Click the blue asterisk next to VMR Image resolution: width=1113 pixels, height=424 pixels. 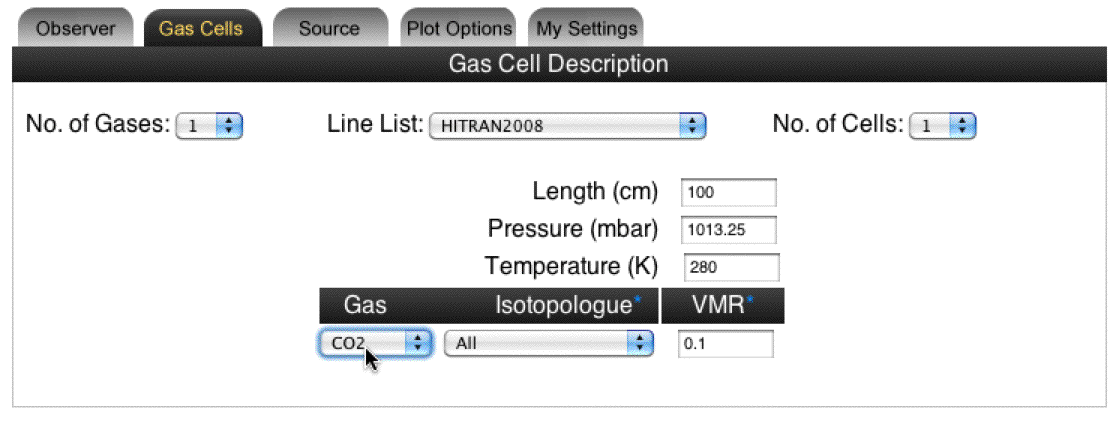tap(750, 301)
